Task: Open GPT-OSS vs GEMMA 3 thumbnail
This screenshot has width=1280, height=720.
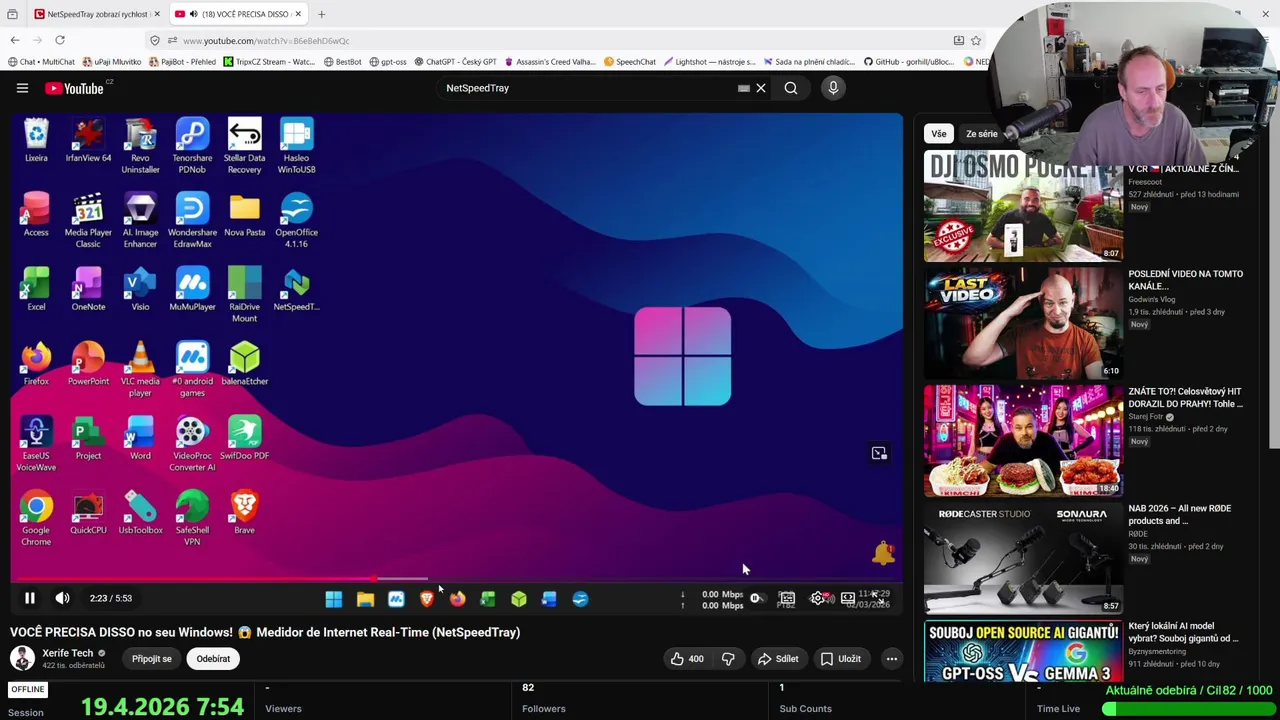Action: [x=1023, y=650]
